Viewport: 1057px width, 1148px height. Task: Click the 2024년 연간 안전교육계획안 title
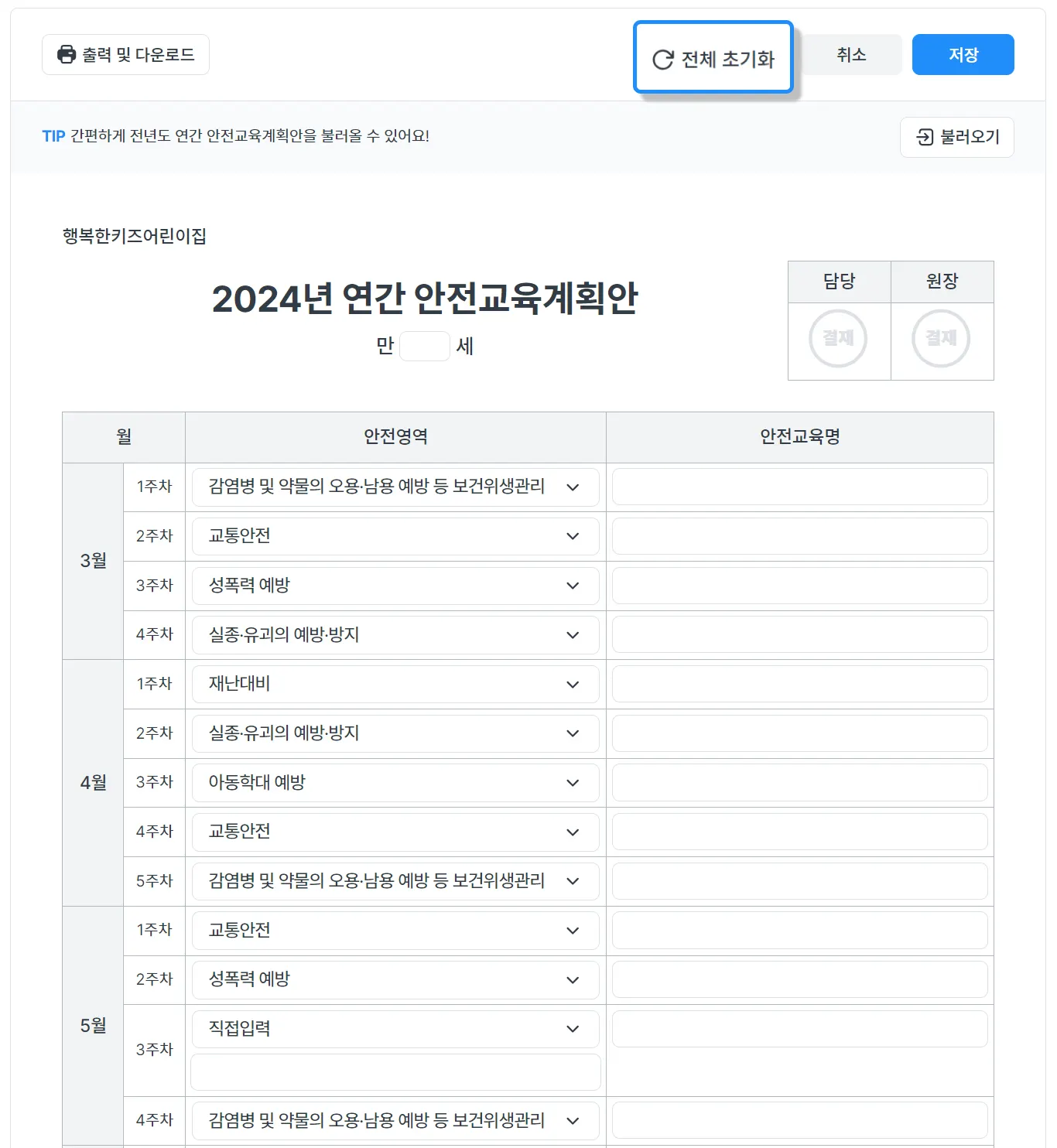pos(425,299)
